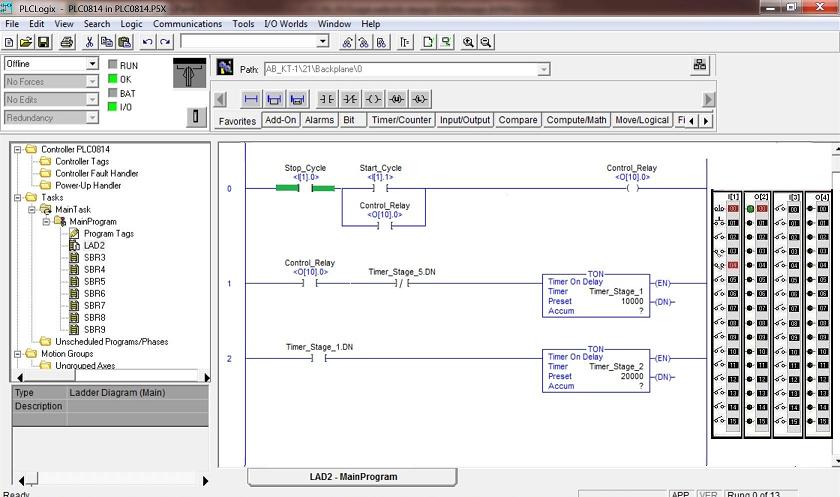Select the Compare instruction tab

coord(517,120)
